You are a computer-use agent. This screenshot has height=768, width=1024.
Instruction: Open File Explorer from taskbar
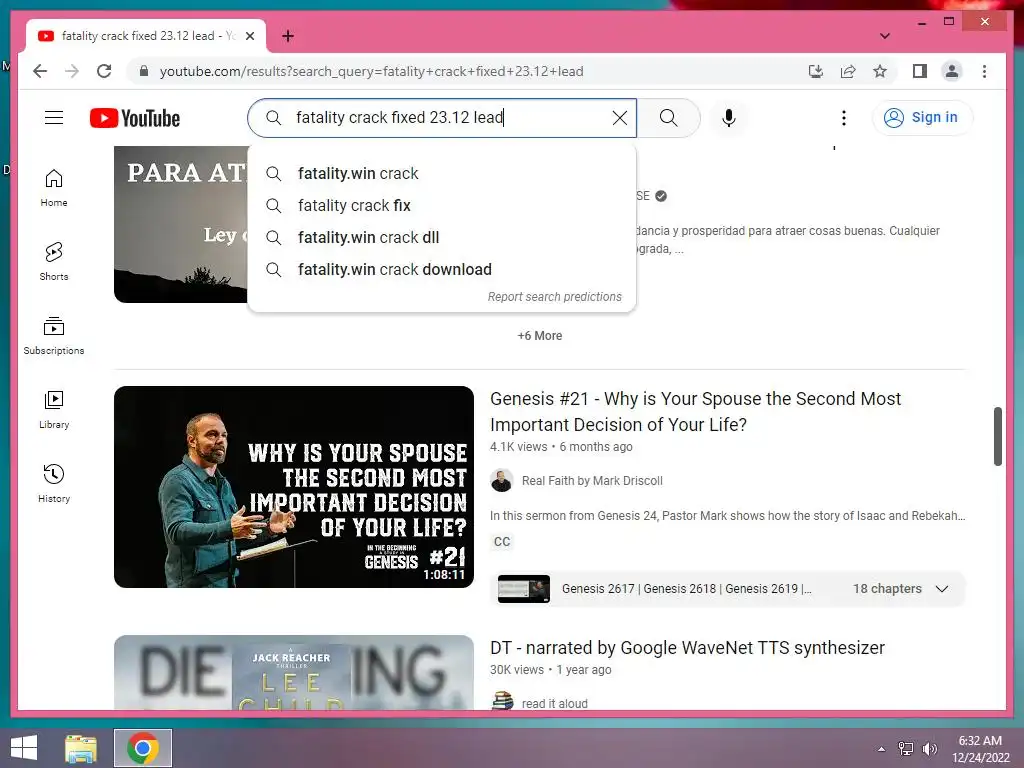pyautogui.click(x=81, y=748)
